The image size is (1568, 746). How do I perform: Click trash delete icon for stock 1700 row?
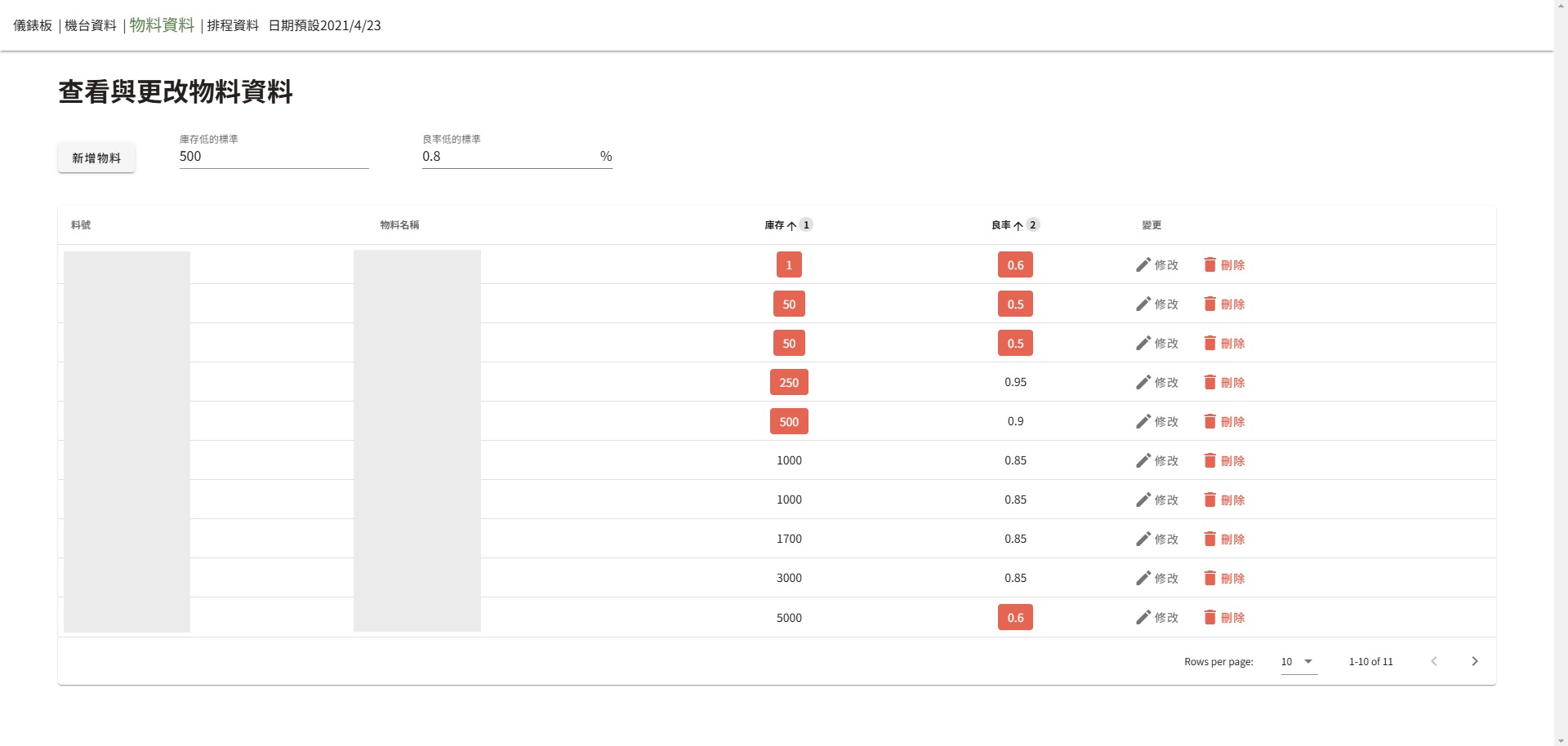point(1210,539)
